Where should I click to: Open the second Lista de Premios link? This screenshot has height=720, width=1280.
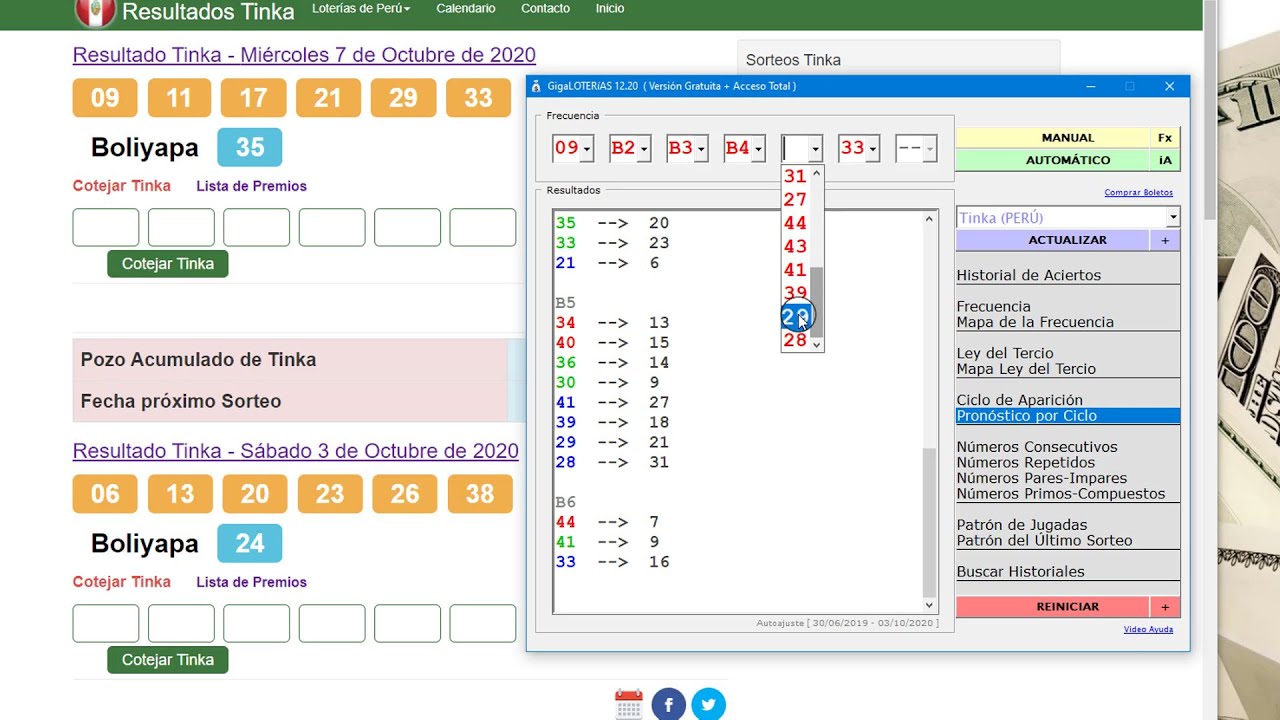point(251,582)
